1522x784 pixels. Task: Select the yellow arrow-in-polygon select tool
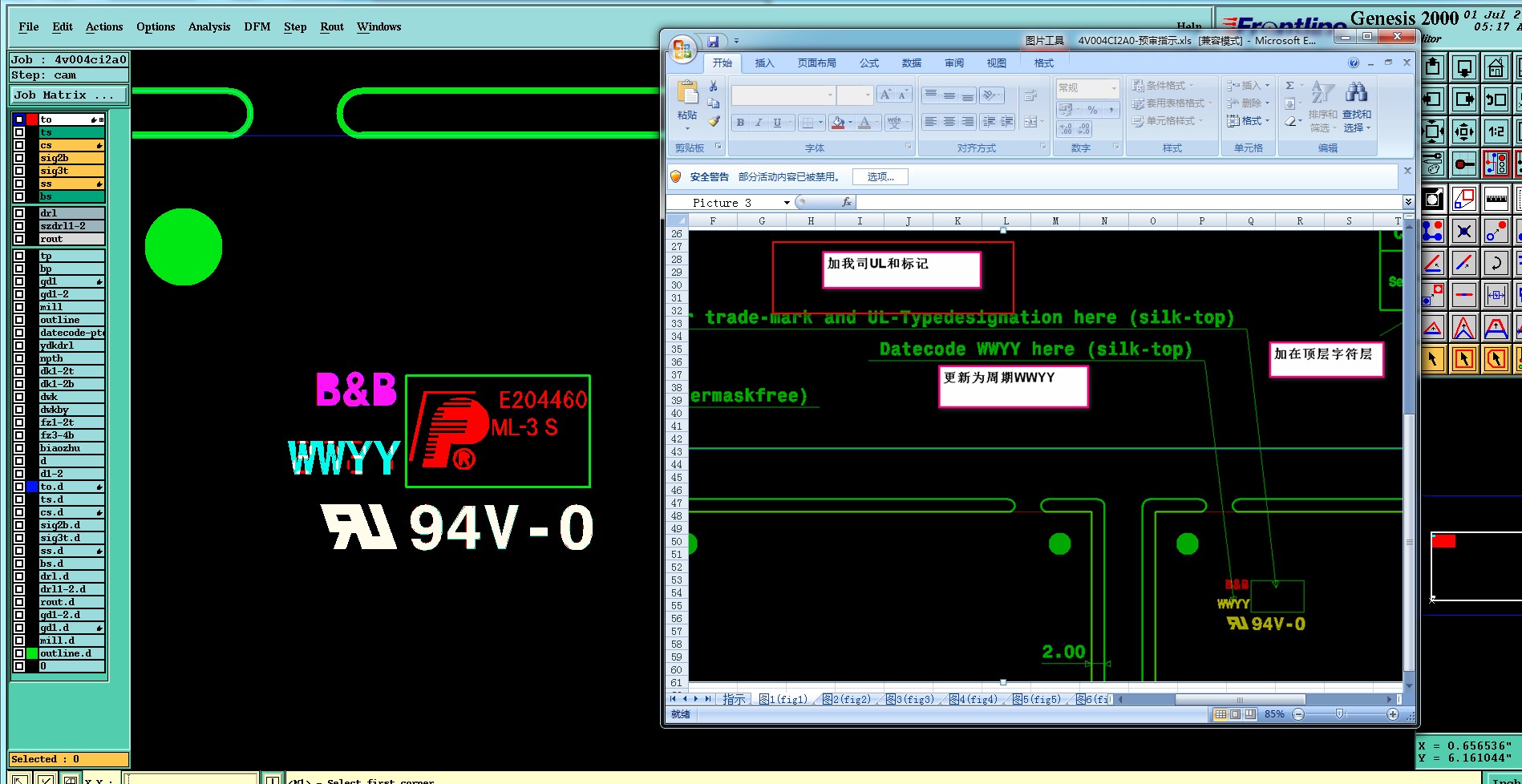1496,359
